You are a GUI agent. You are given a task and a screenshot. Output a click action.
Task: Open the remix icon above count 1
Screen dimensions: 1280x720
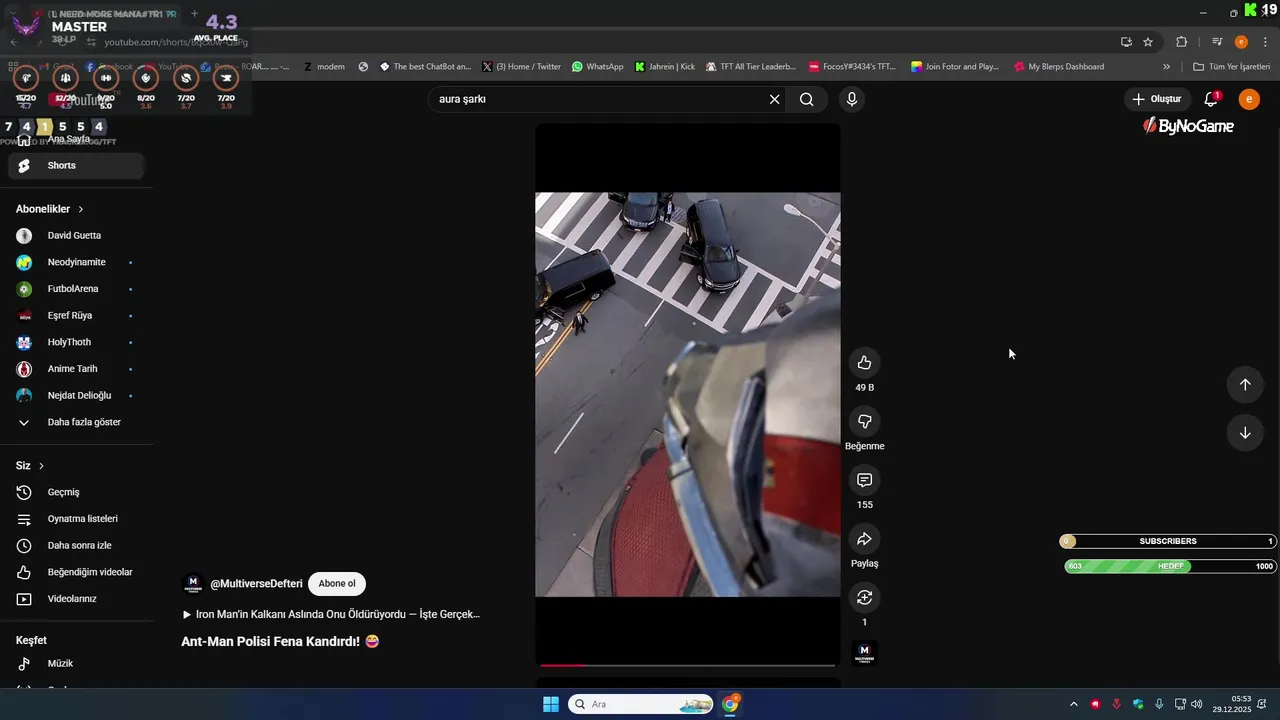click(864, 597)
